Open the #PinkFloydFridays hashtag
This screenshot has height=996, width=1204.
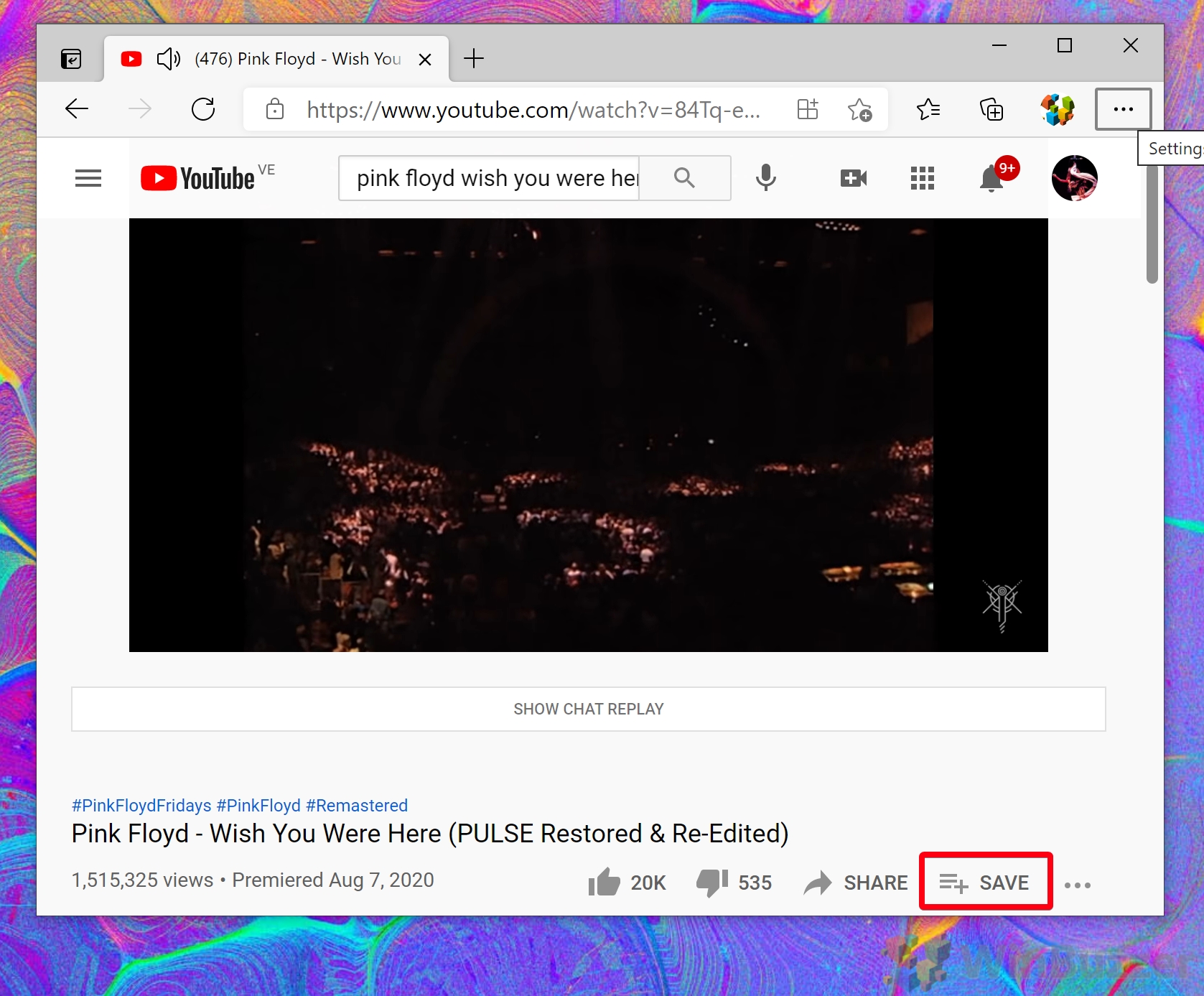click(x=141, y=806)
